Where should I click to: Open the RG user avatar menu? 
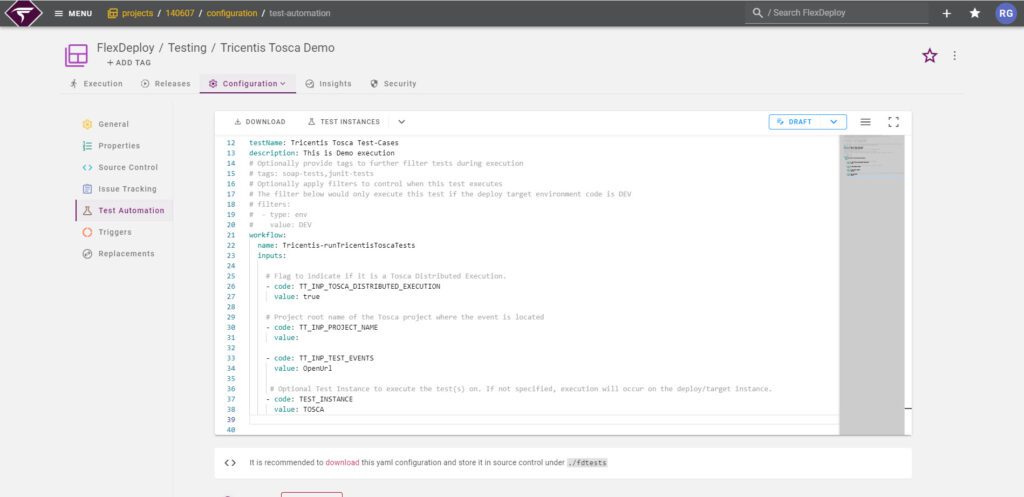click(1006, 13)
